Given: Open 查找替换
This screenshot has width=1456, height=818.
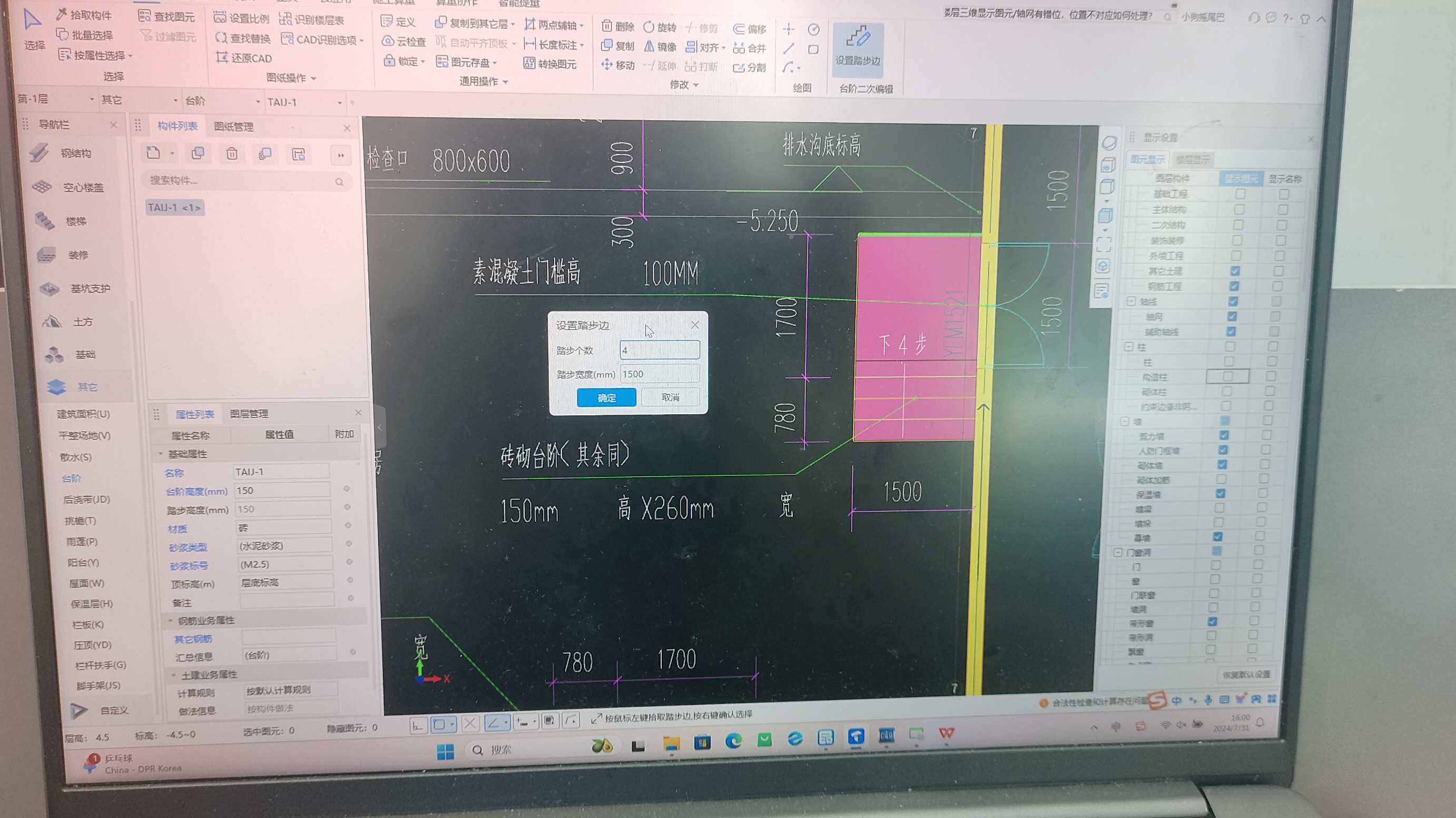Looking at the screenshot, I should pos(242,38).
